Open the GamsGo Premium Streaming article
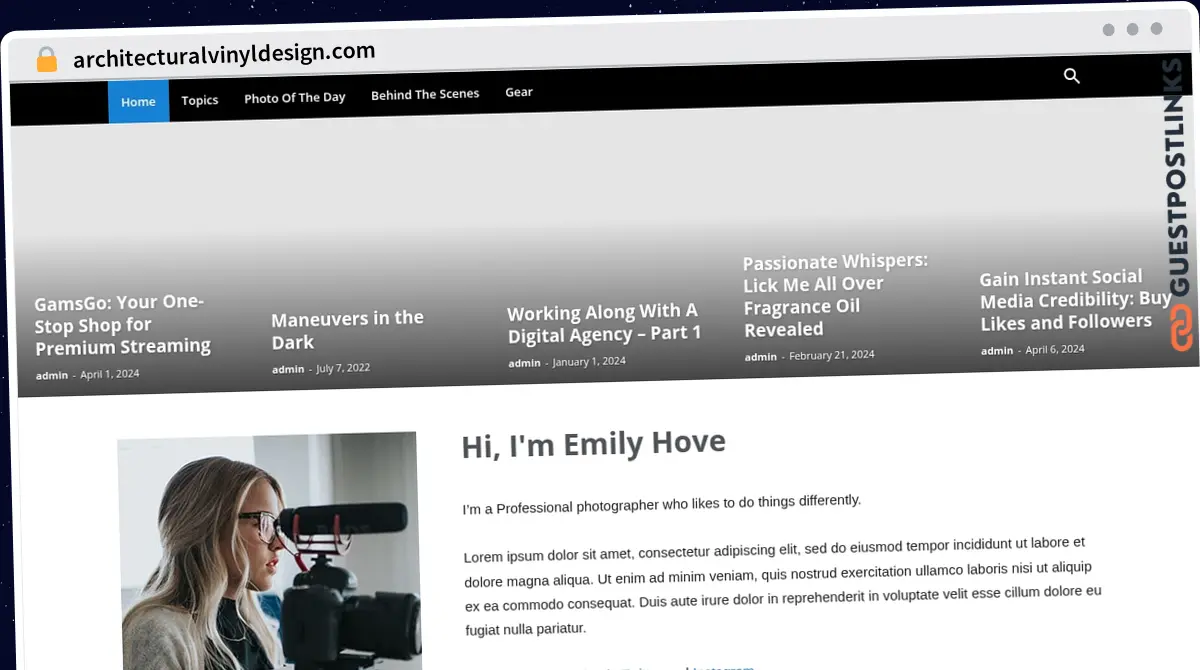Viewport: 1200px width, 670px height. pyautogui.click(x=123, y=325)
